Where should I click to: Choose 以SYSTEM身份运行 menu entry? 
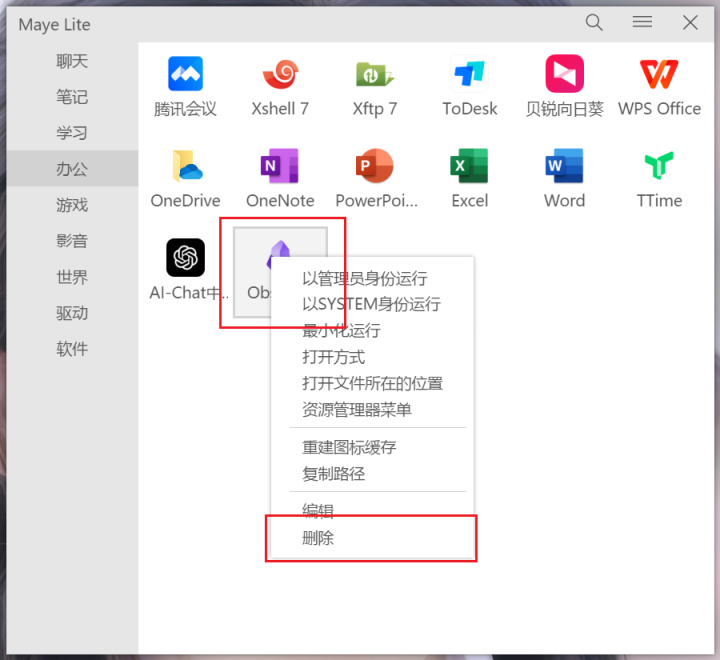pos(372,304)
